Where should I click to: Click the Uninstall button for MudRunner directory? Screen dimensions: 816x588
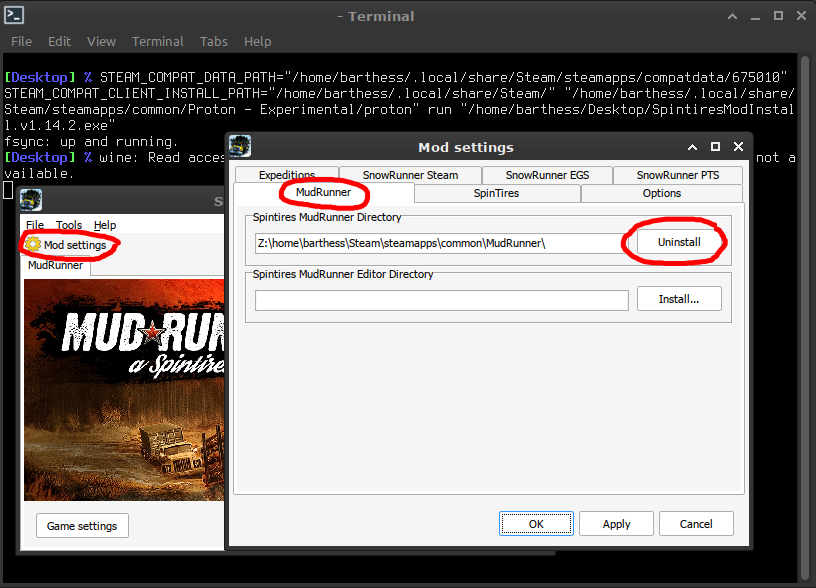(x=679, y=242)
